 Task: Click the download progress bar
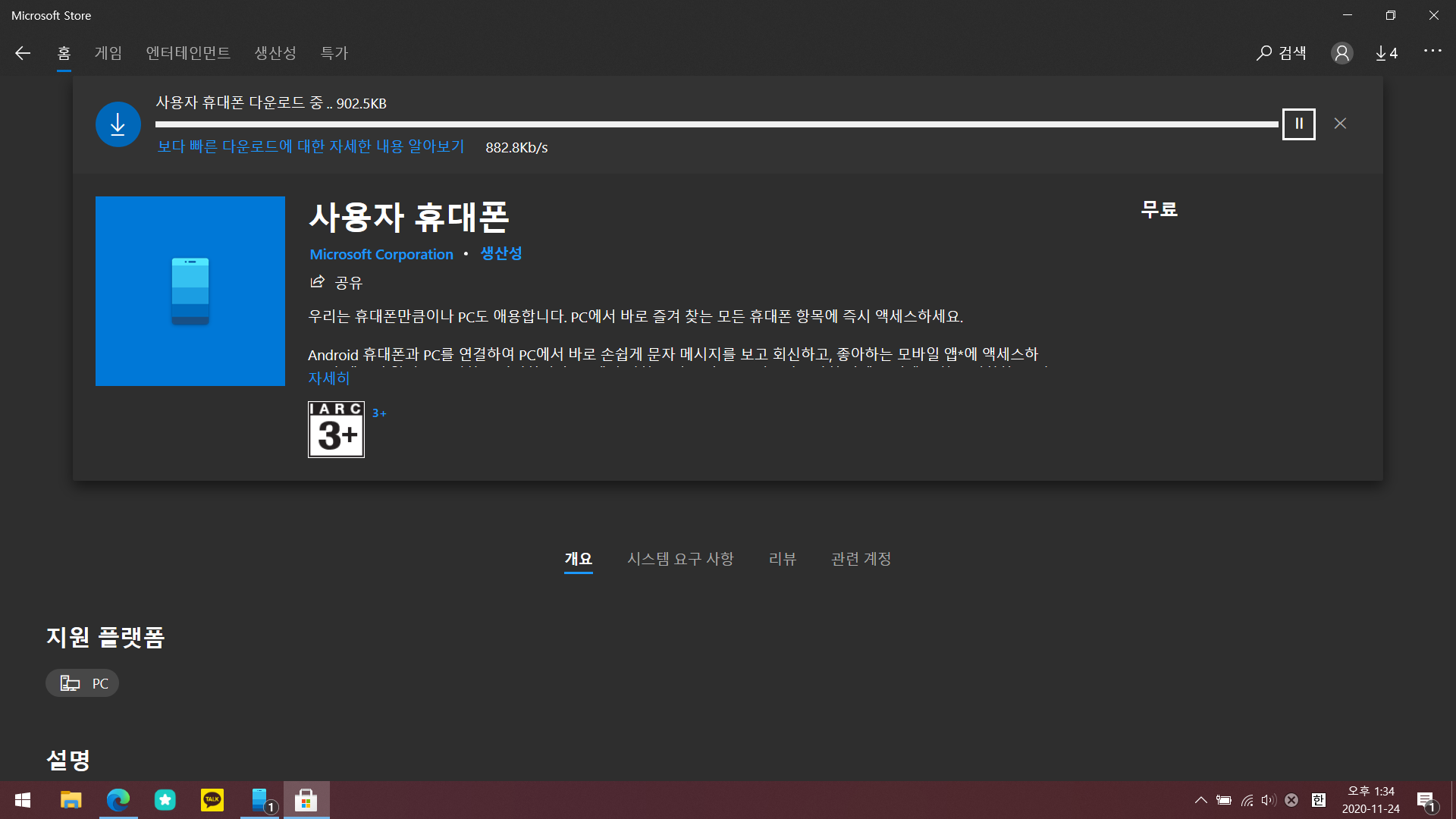pos(716,124)
